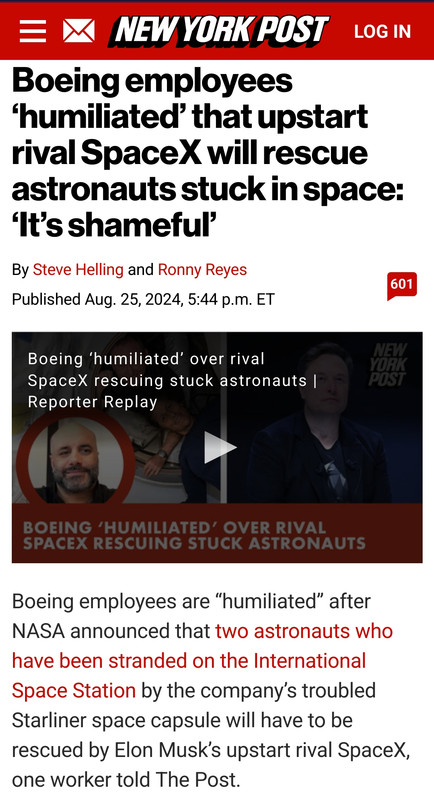The height and width of the screenshot is (800, 434).
Task: Go home via New York Post logo
Action: coord(219,31)
